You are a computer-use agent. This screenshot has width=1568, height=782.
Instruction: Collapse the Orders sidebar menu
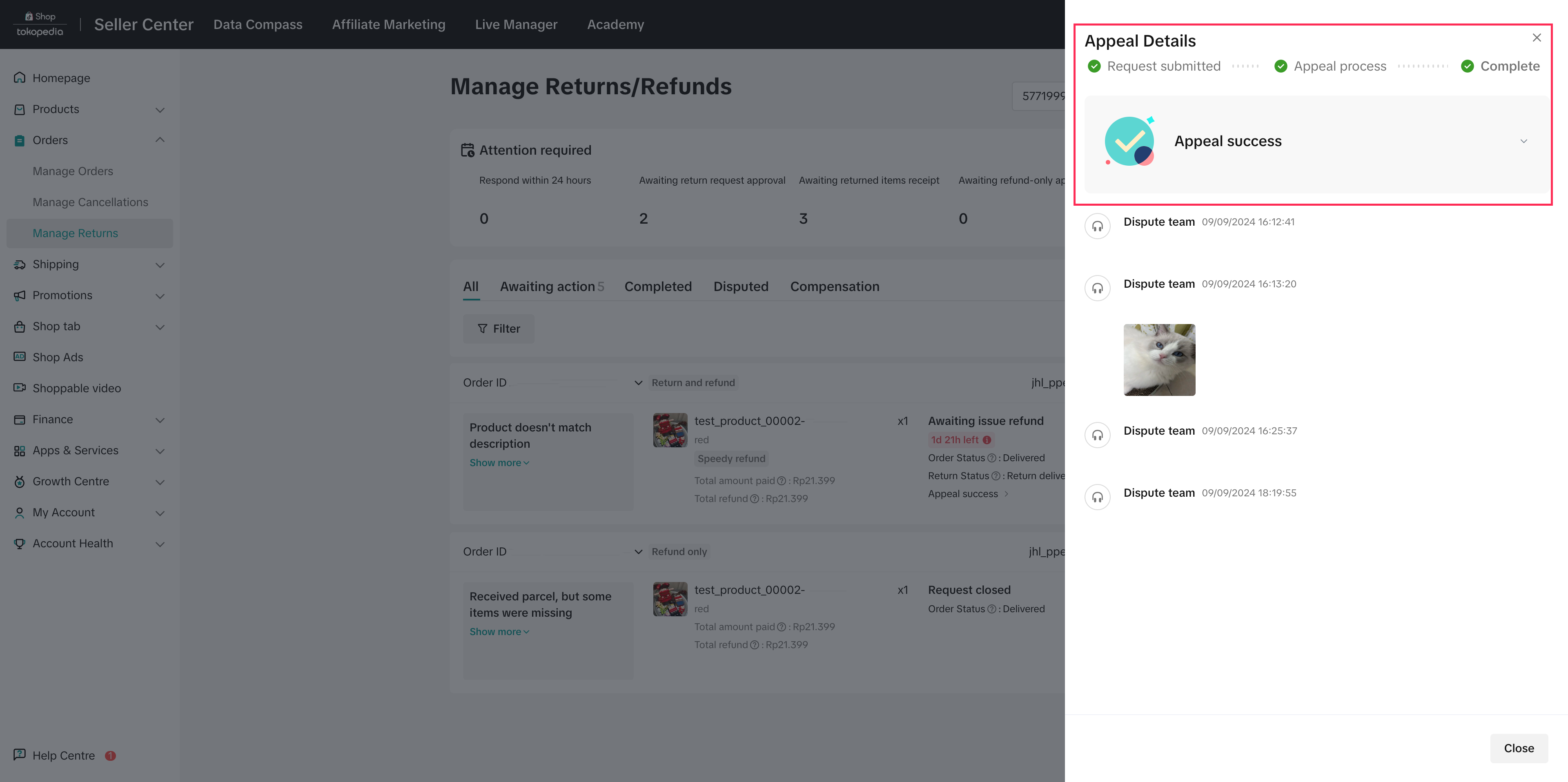click(160, 140)
